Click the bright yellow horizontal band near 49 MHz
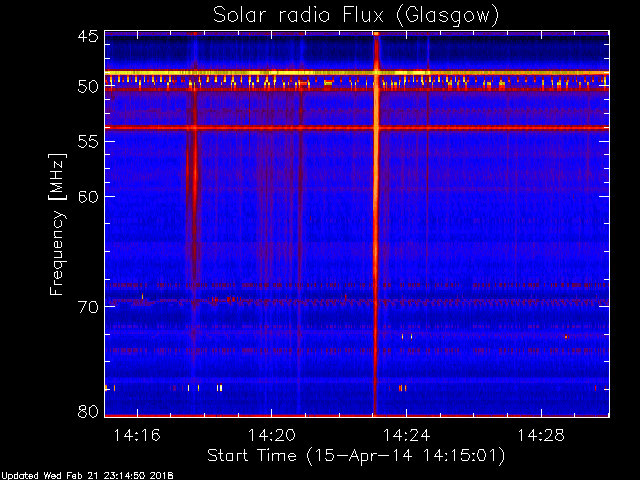Viewport: 640px width, 480px height. [x=357, y=73]
